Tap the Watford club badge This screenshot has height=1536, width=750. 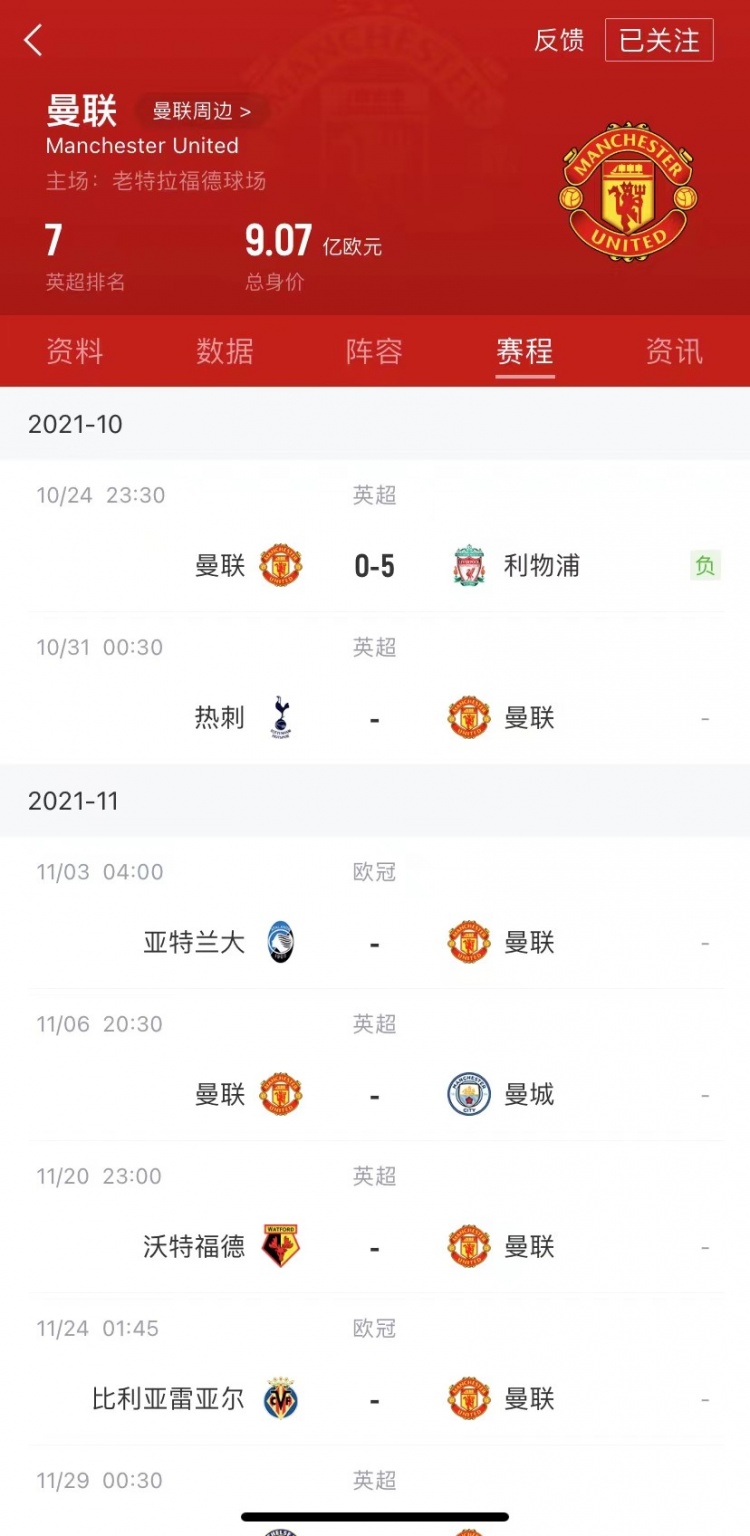click(281, 1247)
